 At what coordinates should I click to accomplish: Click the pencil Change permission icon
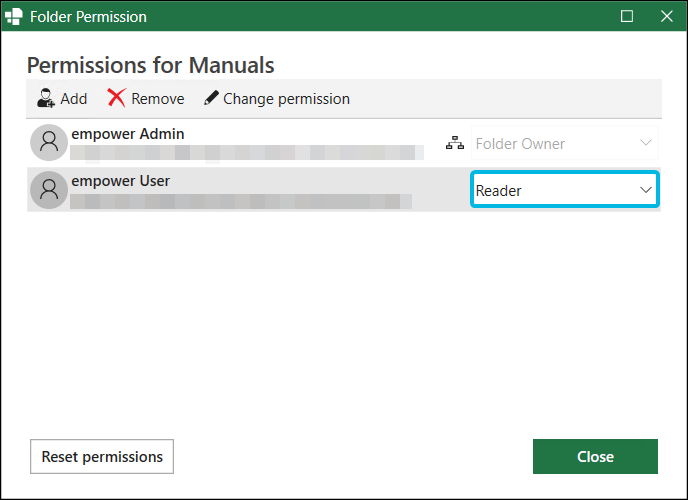(x=211, y=98)
